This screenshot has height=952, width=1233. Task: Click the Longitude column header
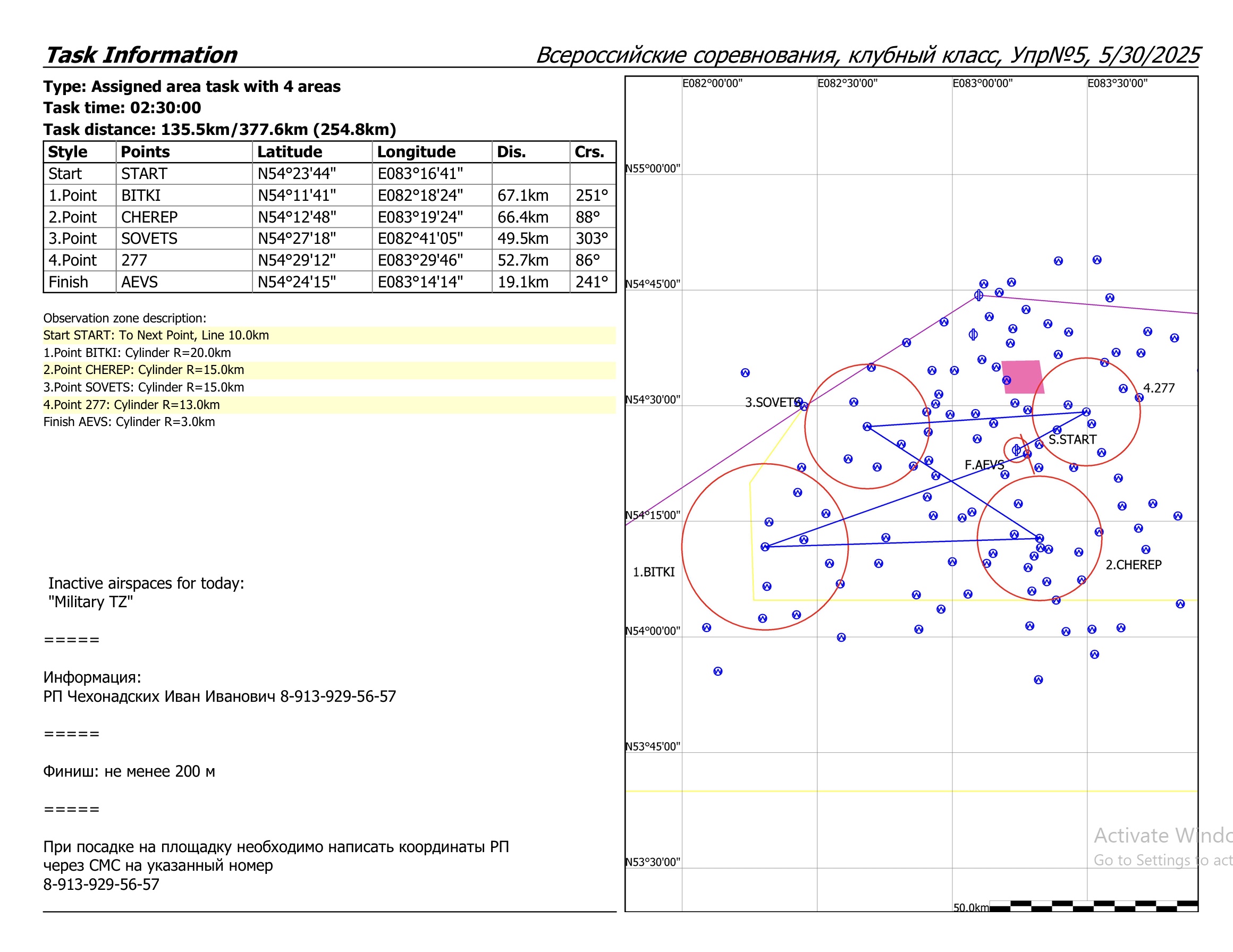(x=416, y=152)
